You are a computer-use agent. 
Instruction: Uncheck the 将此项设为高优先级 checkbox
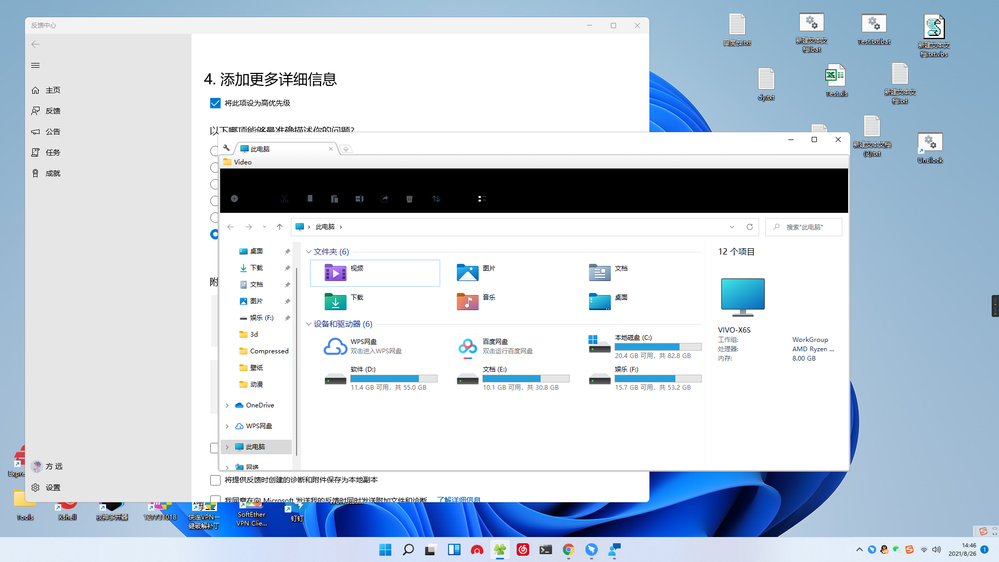click(x=215, y=103)
